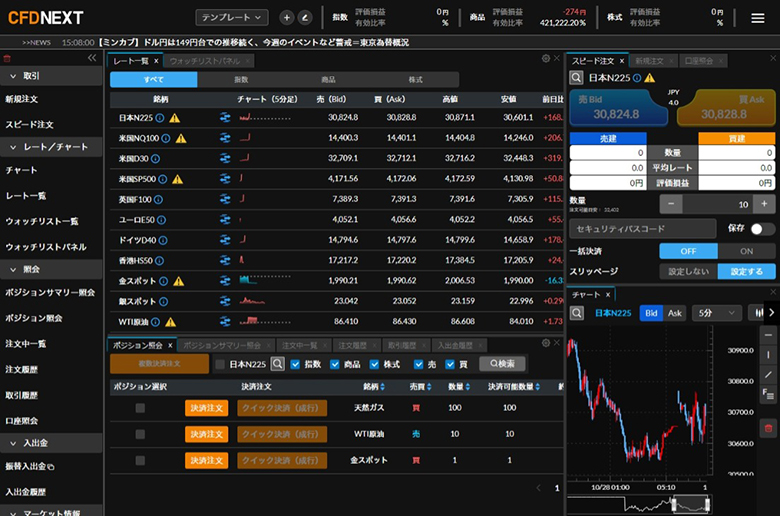This screenshot has width=780, height=516.
Task: Open the 5分 chart timeframe dropdown
Action: [716, 313]
